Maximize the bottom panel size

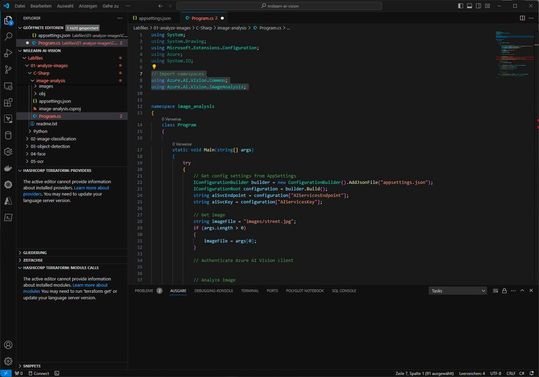[x=522, y=291]
